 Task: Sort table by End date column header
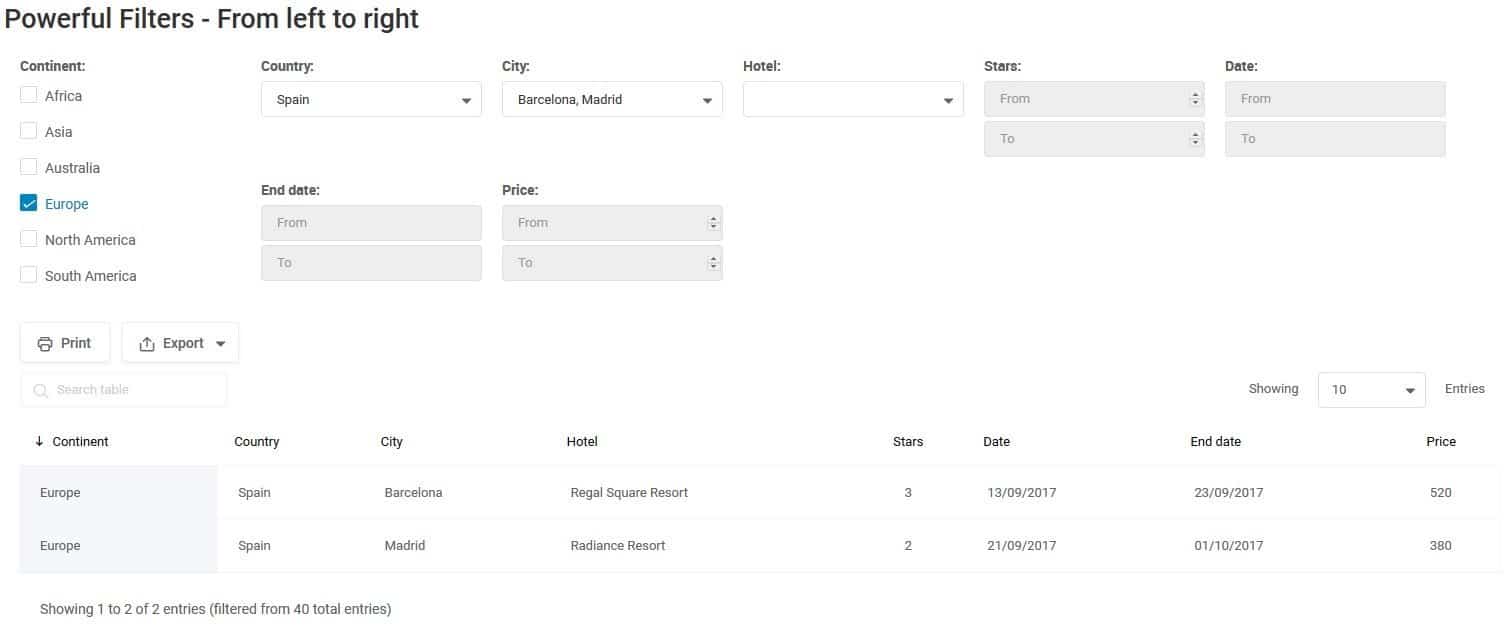pyautogui.click(x=1216, y=442)
